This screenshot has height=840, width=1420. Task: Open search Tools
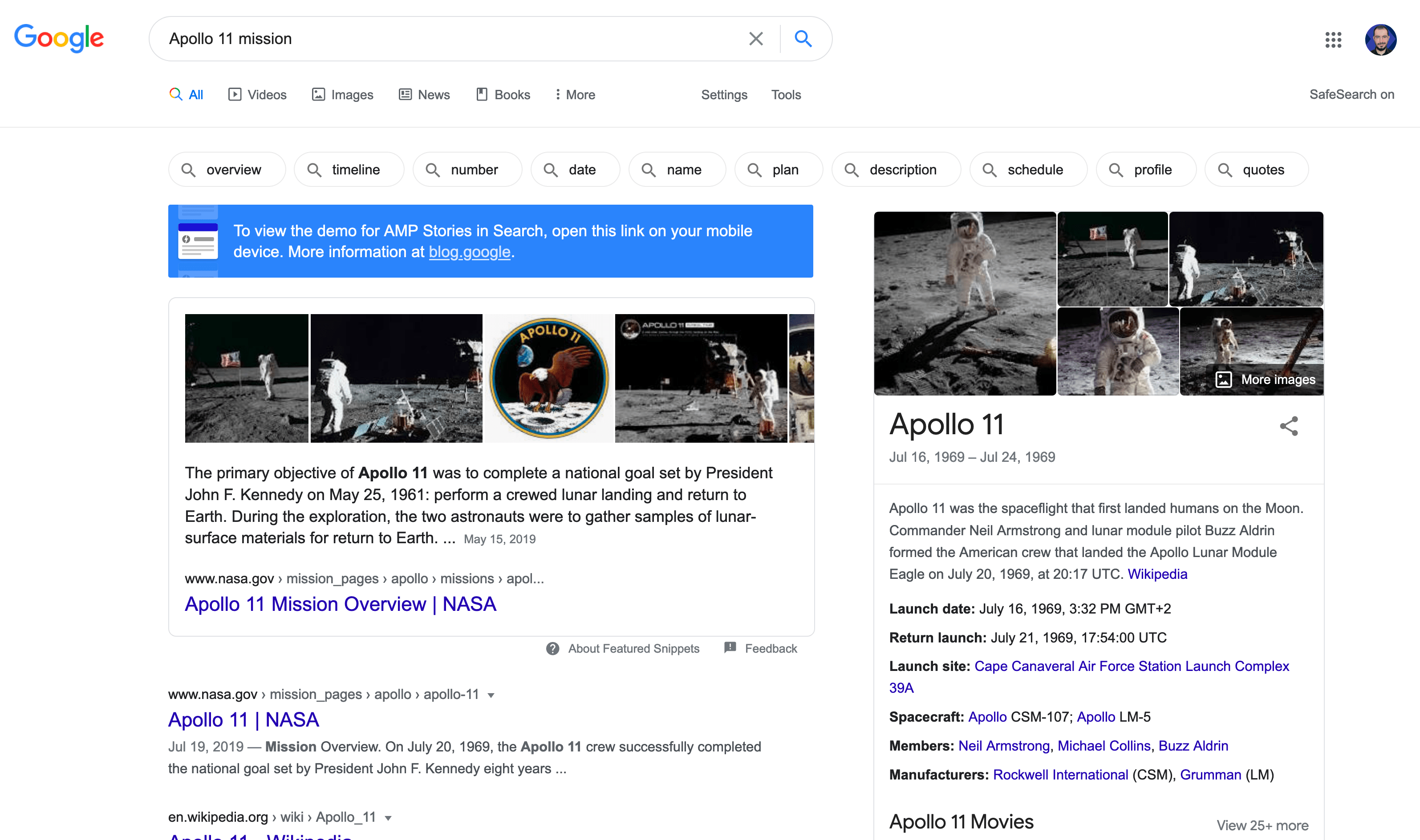(786, 94)
